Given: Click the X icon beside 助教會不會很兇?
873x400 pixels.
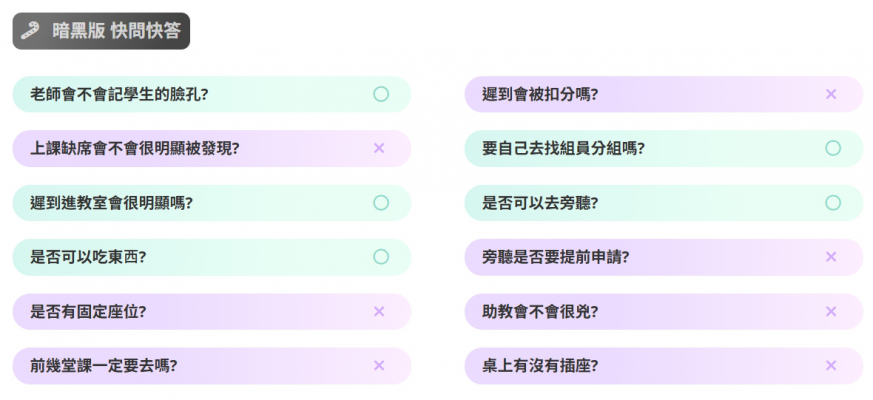Looking at the screenshot, I should (x=831, y=311).
